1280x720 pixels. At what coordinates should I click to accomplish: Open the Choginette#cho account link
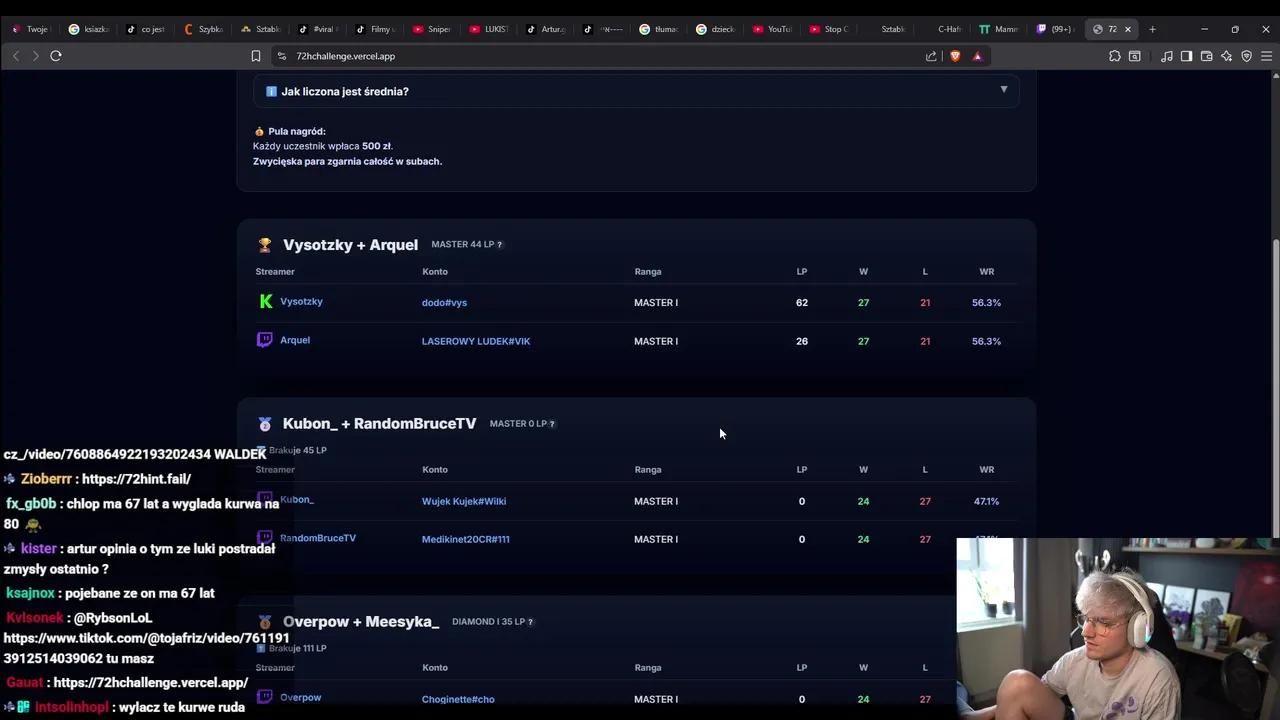pyautogui.click(x=458, y=699)
